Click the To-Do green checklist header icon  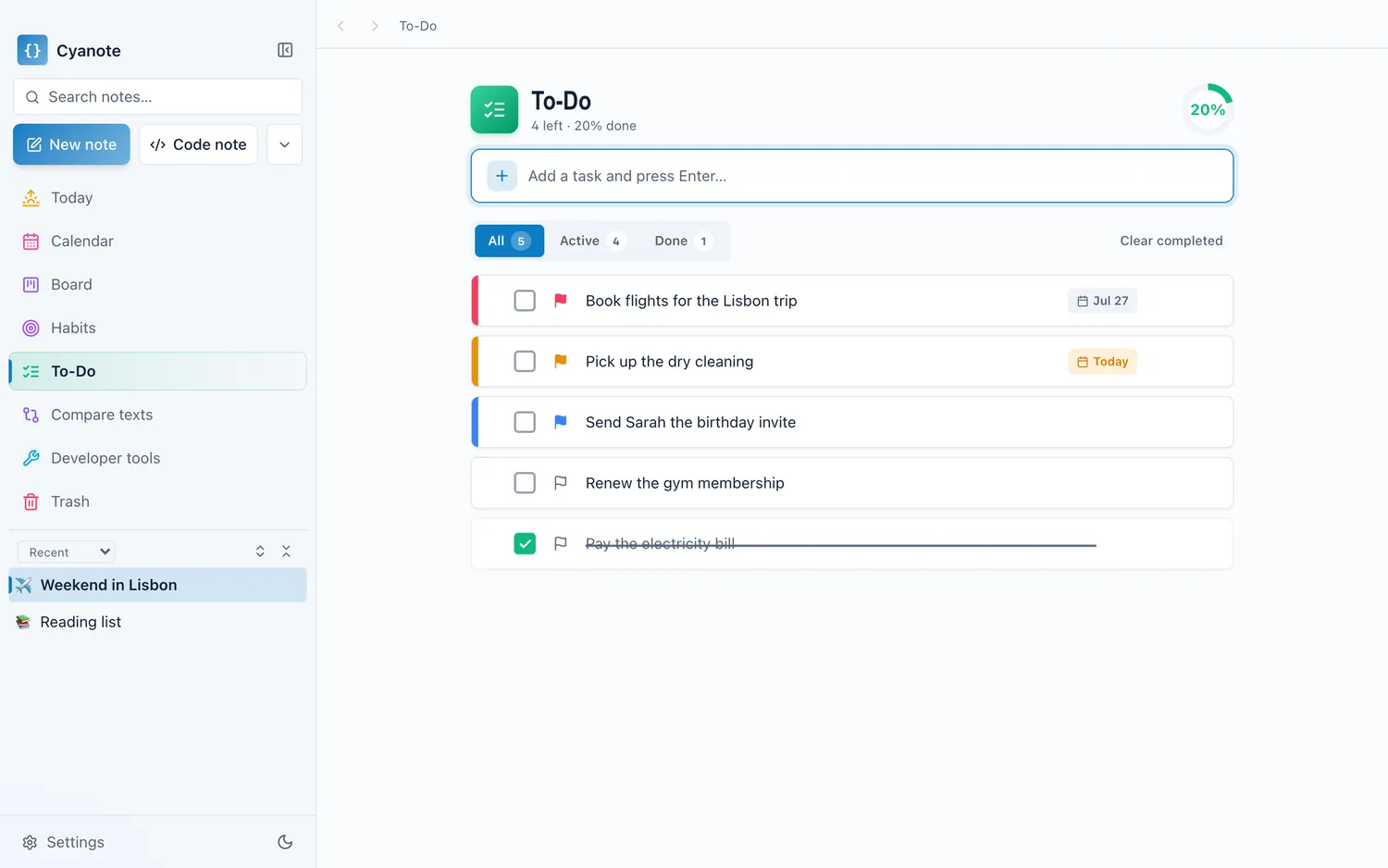tap(494, 109)
